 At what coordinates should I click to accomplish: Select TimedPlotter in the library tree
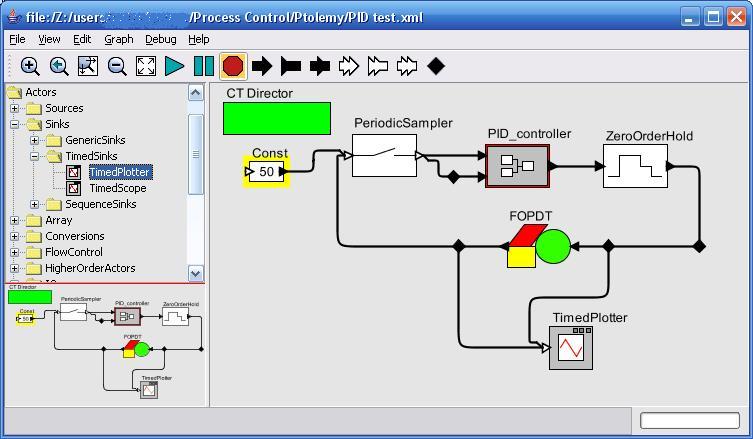coord(119,172)
